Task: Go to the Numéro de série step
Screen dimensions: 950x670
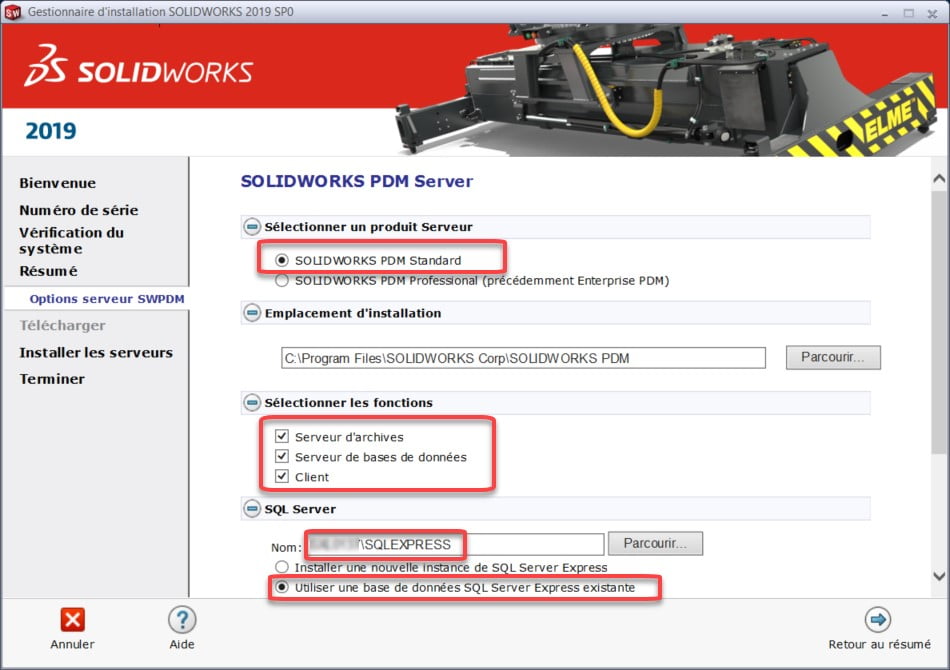Action: point(79,210)
